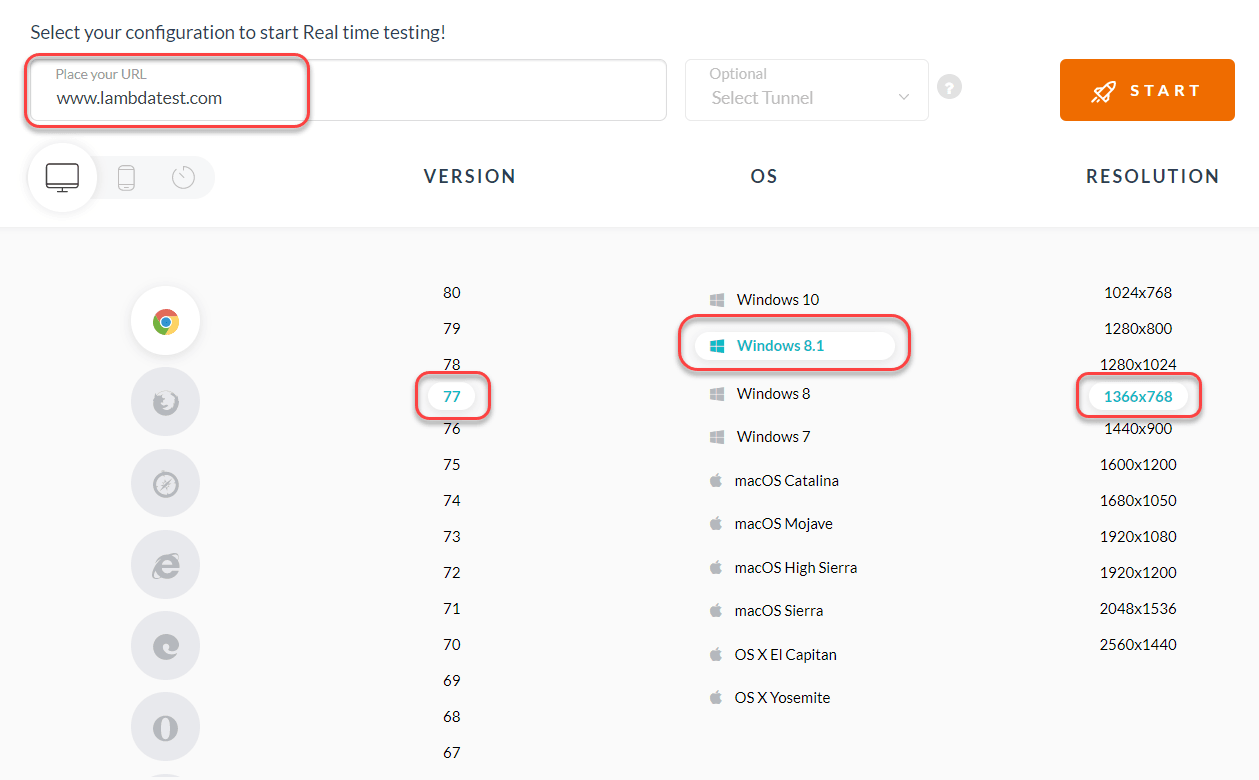Switch to the recent history mode
This screenshot has width=1259, height=780.
tap(183, 178)
